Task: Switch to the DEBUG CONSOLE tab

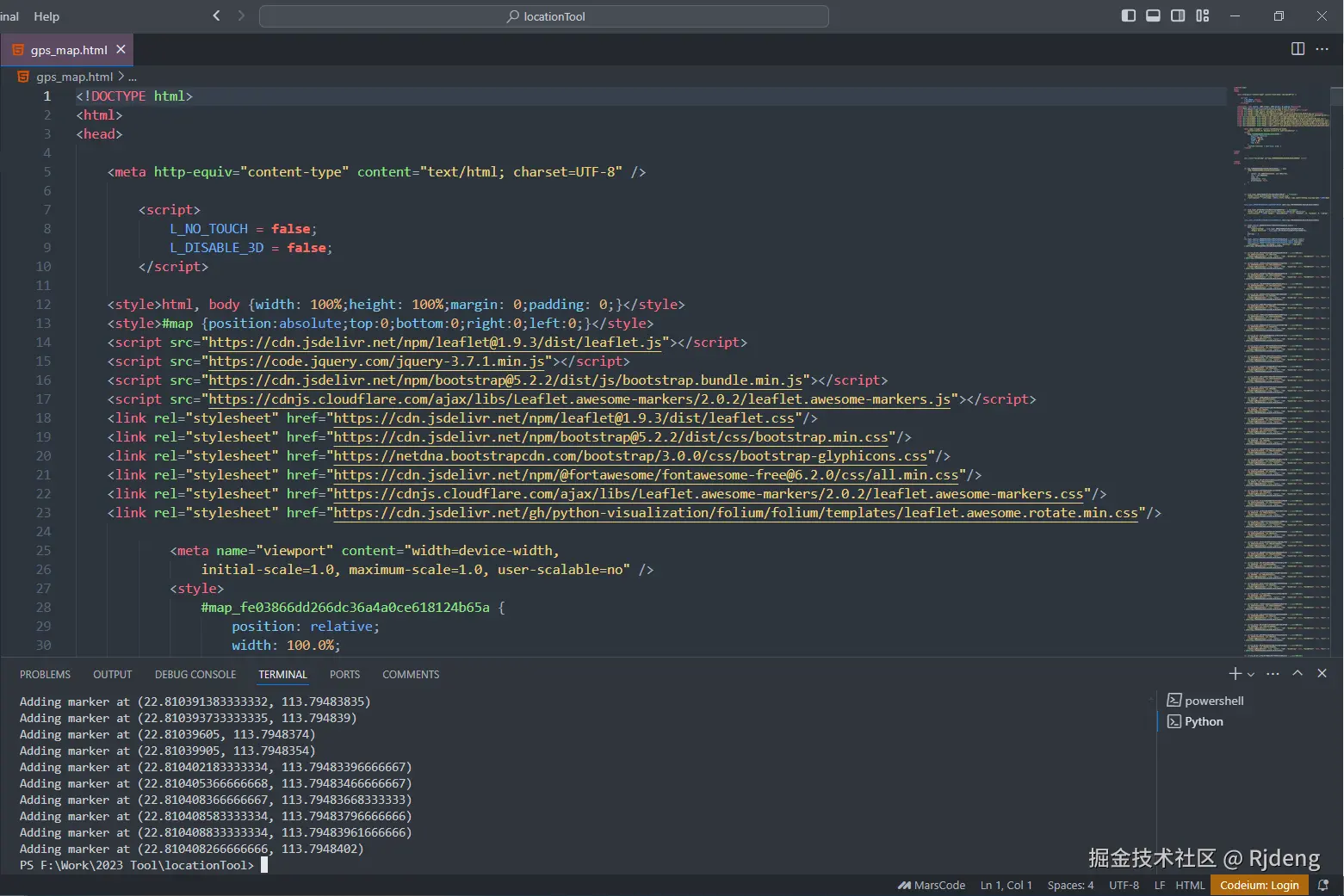Action: (195, 675)
